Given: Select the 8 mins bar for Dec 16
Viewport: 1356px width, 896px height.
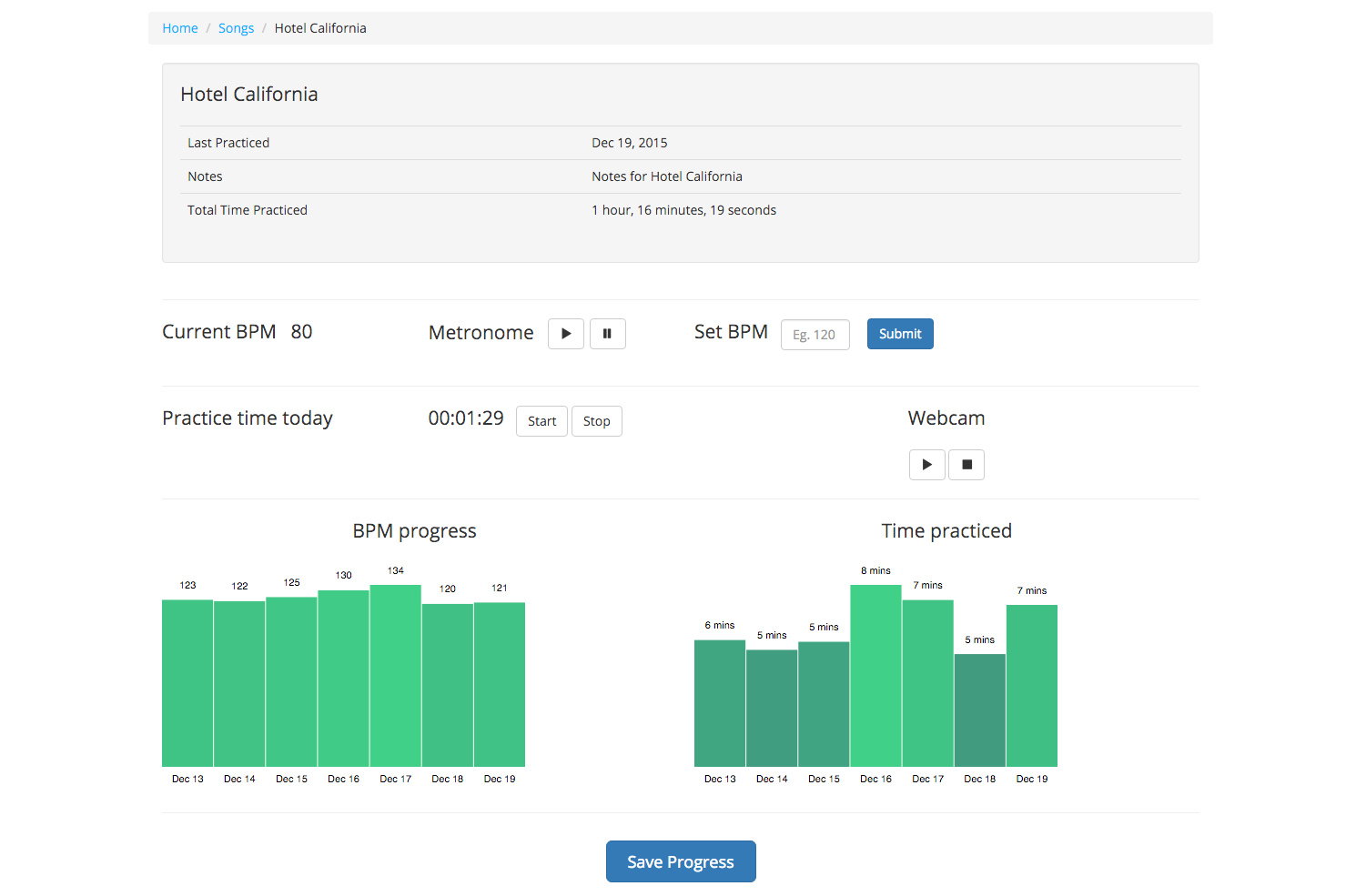Looking at the screenshot, I should [x=875, y=676].
